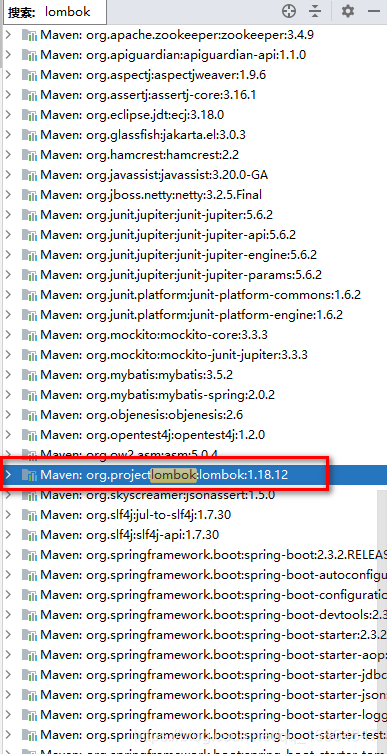Click library icon of javassist:3.20.0-GA
The width and height of the screenshot is (387, 754).
pyautogui.click(x=29, y=175)
